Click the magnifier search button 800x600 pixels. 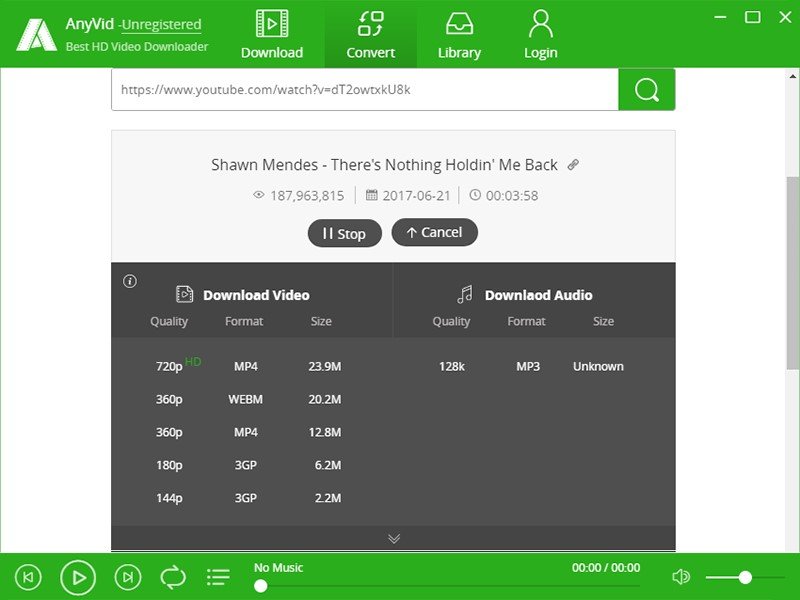pyautogui.click(x=647, y=90)
